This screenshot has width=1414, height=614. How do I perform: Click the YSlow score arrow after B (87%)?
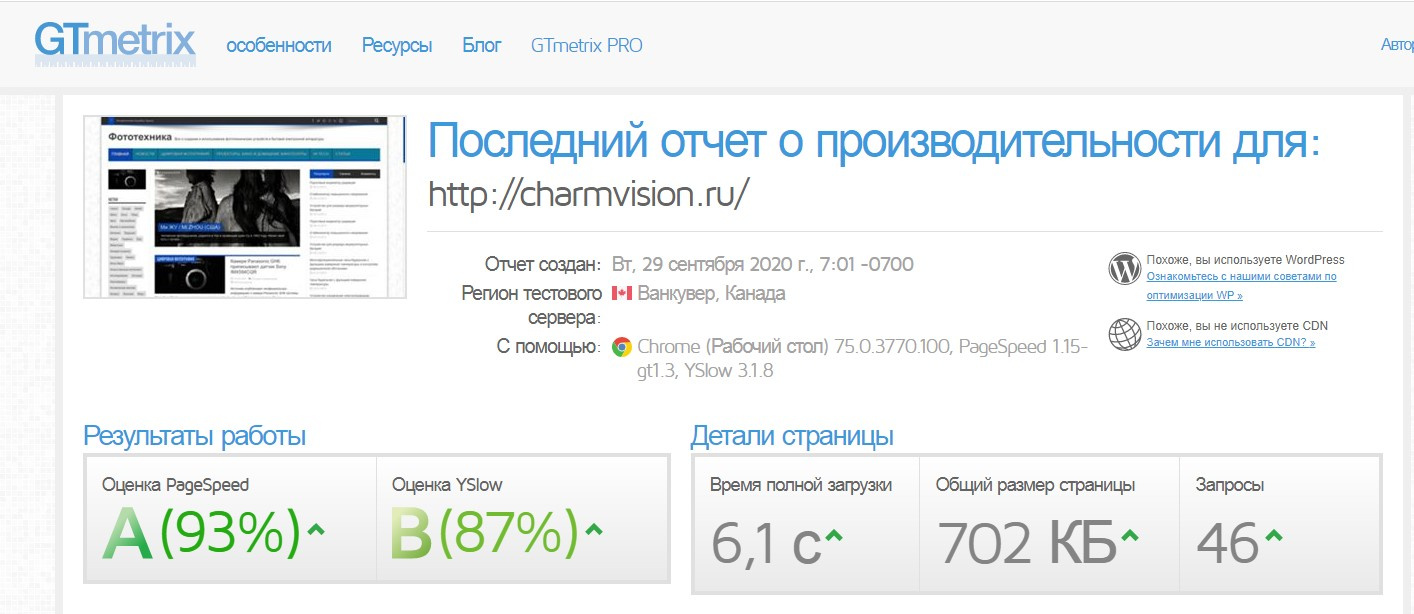(x=593, y=531)
